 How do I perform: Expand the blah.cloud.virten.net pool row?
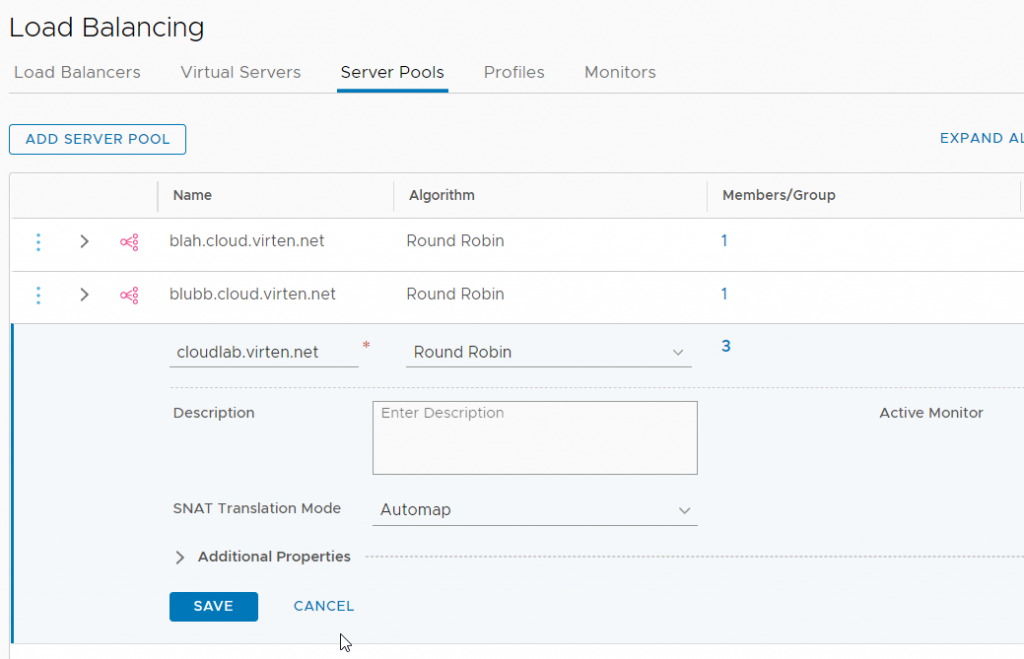(84, 241)
